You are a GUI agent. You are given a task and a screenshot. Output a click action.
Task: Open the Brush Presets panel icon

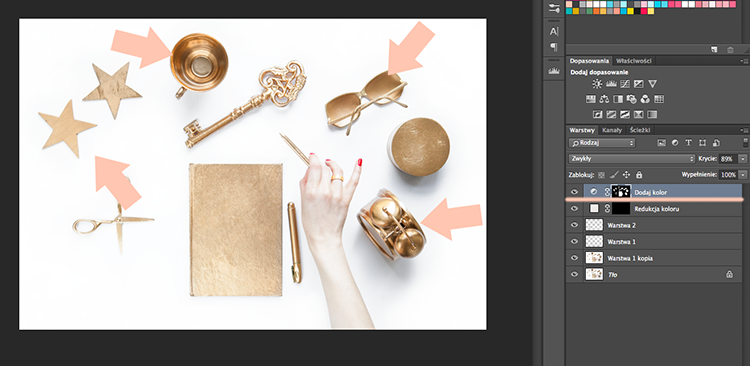pos(554,8)
